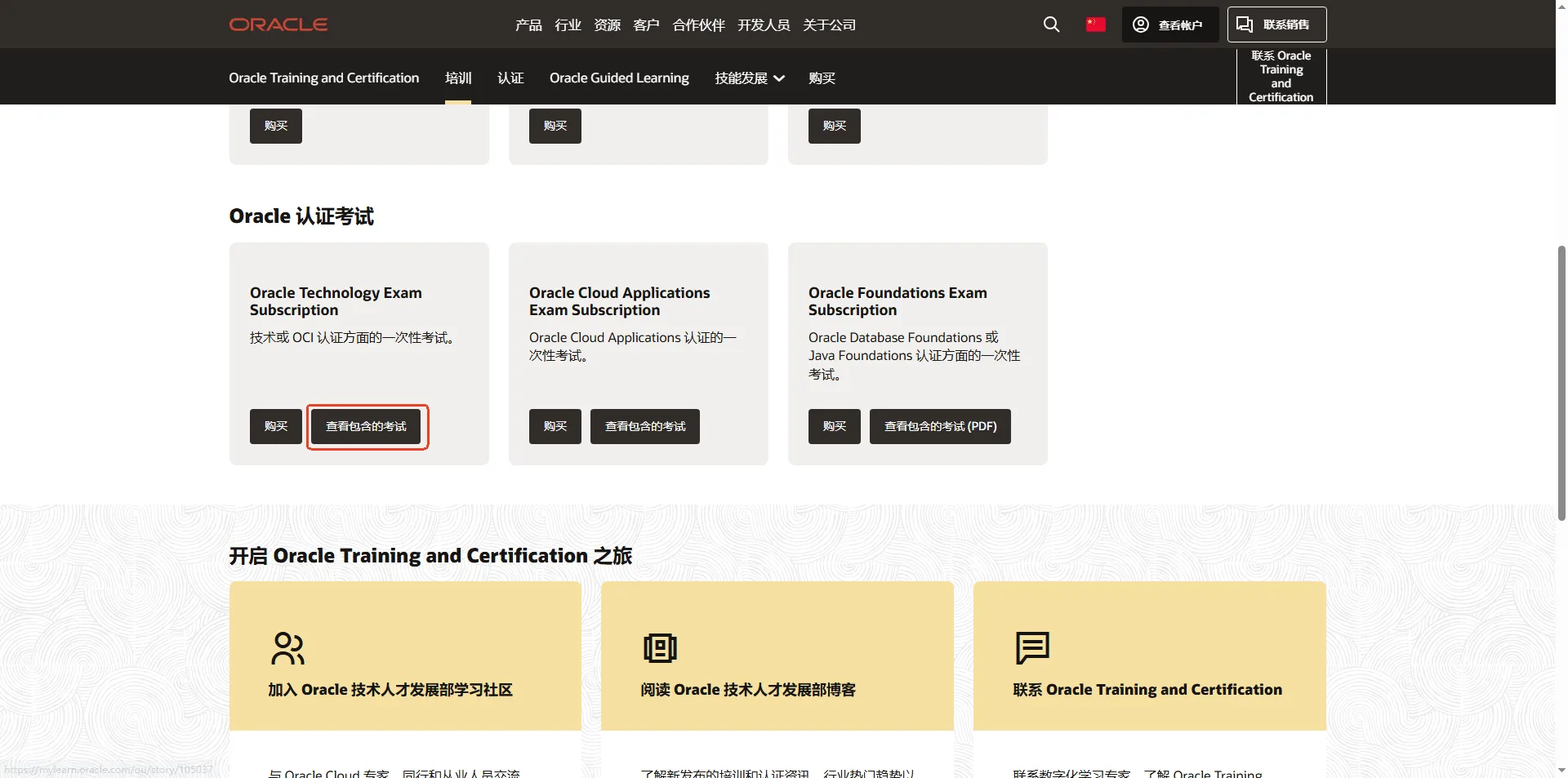
Task: Select the China flag country icon
Action: 1096,24
